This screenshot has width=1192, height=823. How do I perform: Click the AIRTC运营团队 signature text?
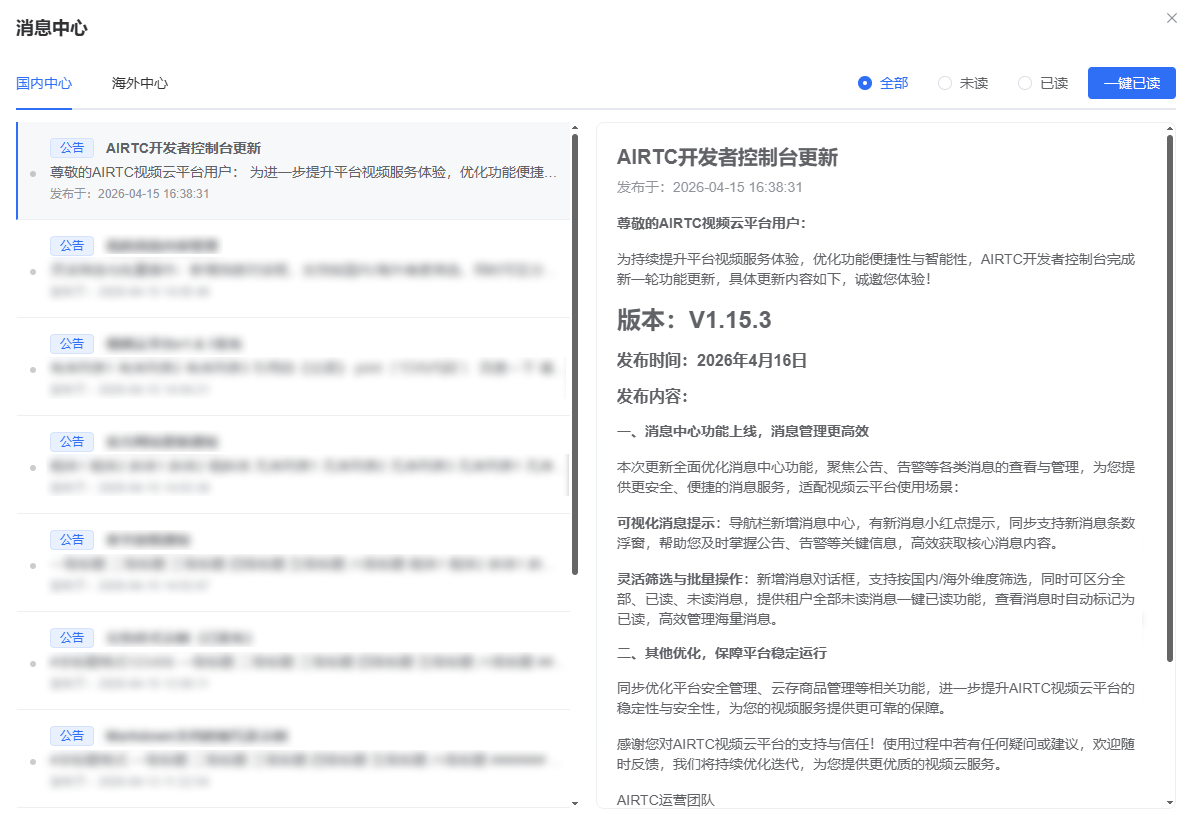[x=665, y=800]
